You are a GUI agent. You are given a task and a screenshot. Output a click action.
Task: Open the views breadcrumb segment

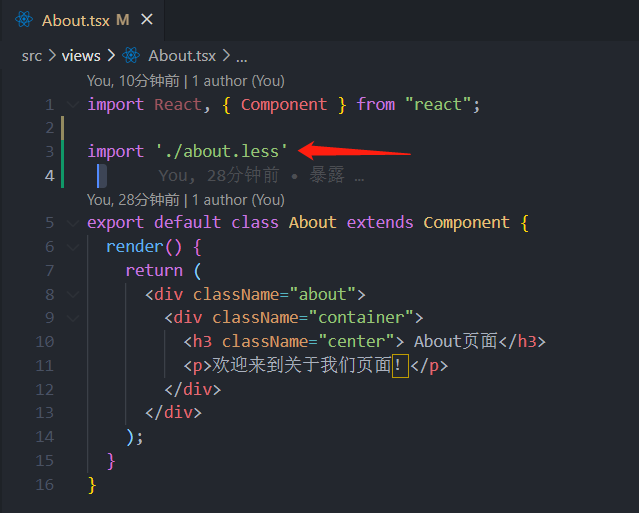[81, 56]
